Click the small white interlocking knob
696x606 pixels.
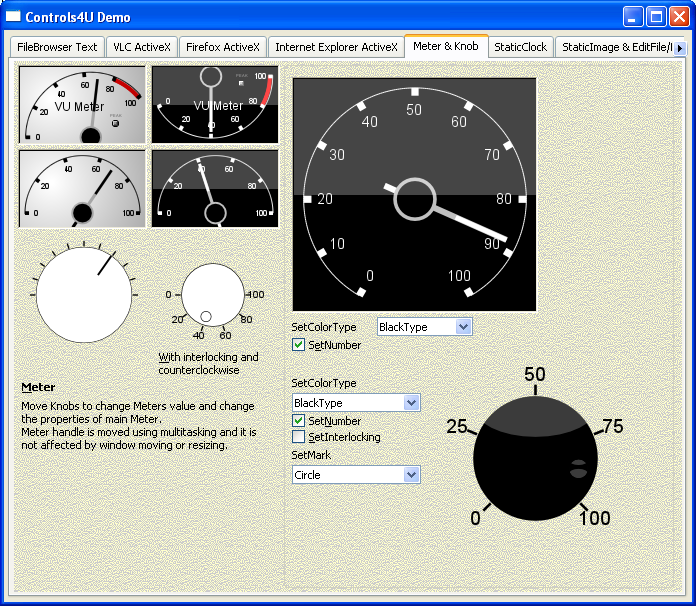coord(210,295)
